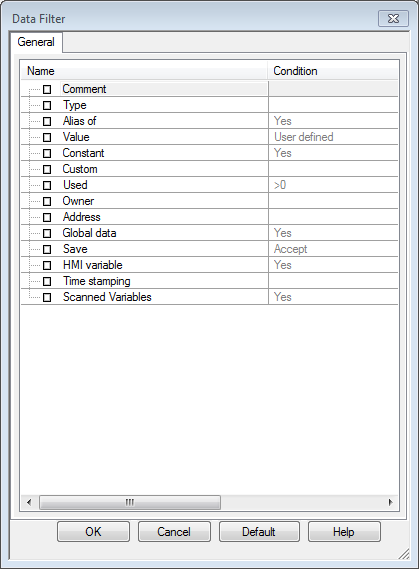This screenshot has height=569, width=419.
Task: Open the Save condition cell showing Accept
Action: tap(333, 249)
